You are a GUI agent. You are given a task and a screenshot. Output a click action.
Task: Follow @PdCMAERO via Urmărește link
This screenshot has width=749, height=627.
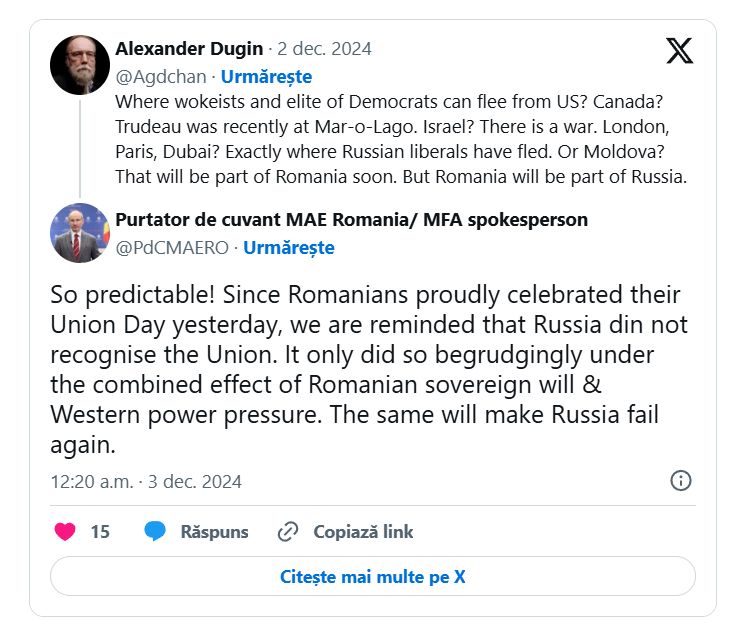point(289,247)
